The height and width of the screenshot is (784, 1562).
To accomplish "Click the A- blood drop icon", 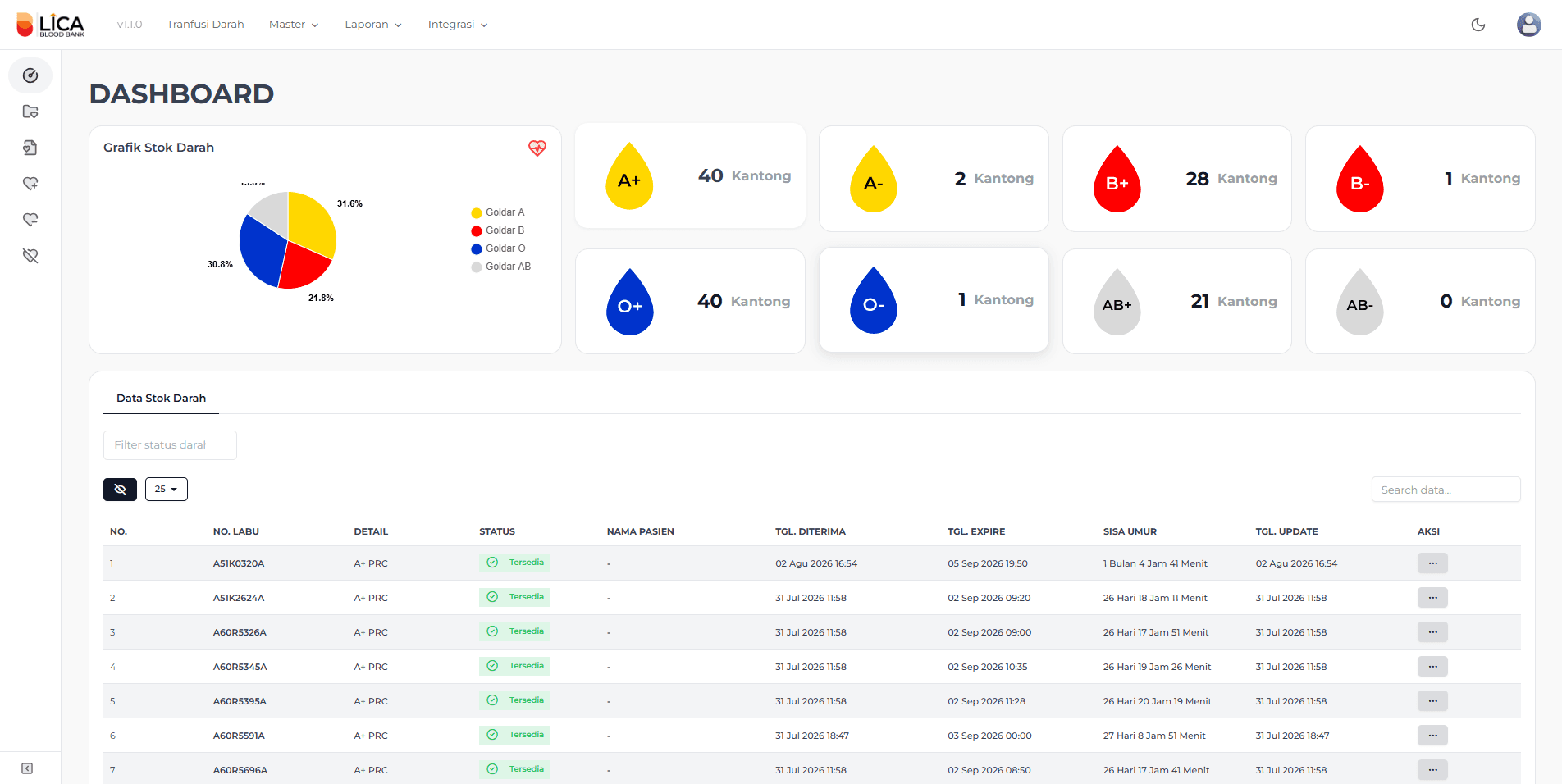I will click(x=874, y=179).
